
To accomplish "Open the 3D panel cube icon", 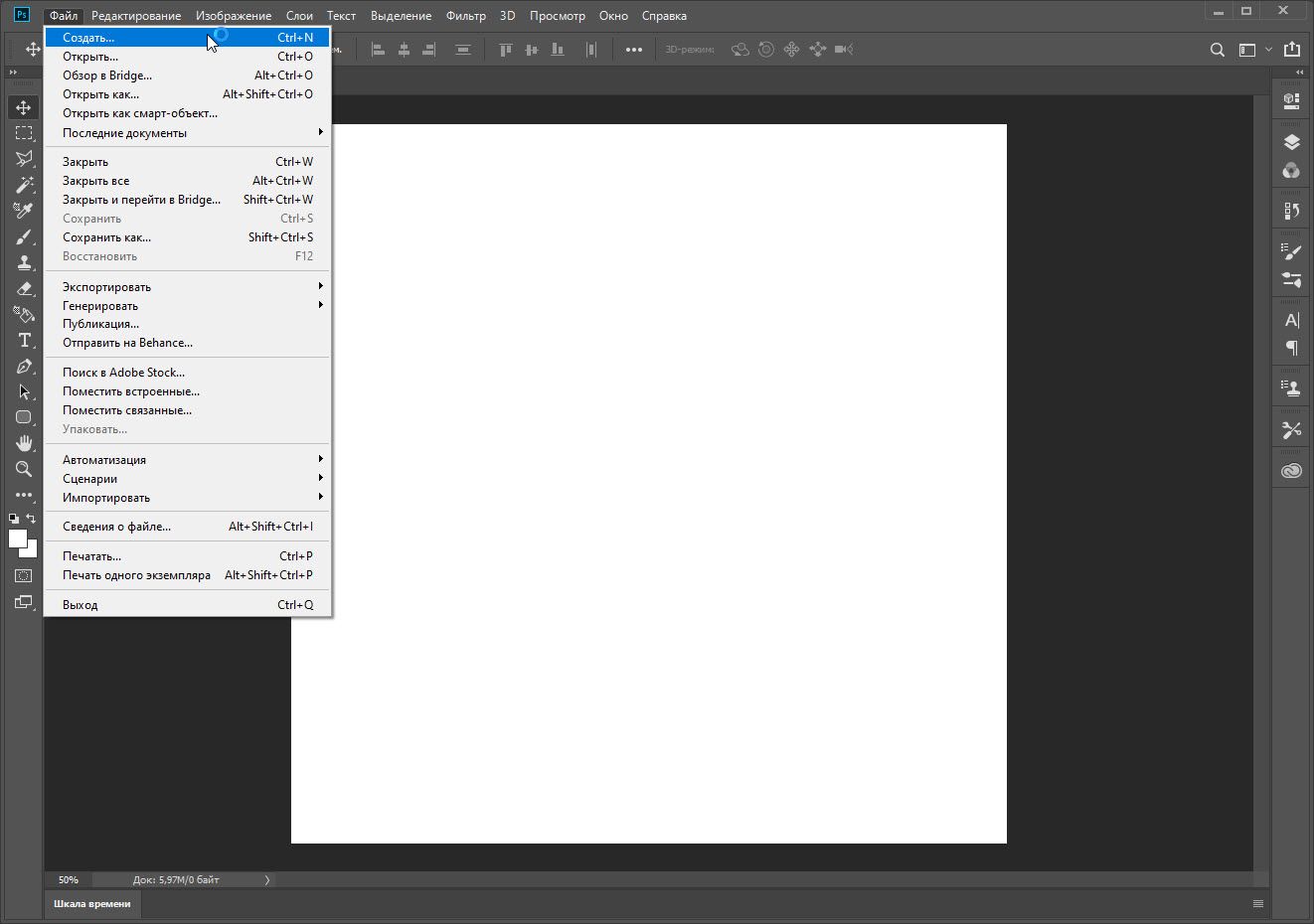I will 1291,99.
